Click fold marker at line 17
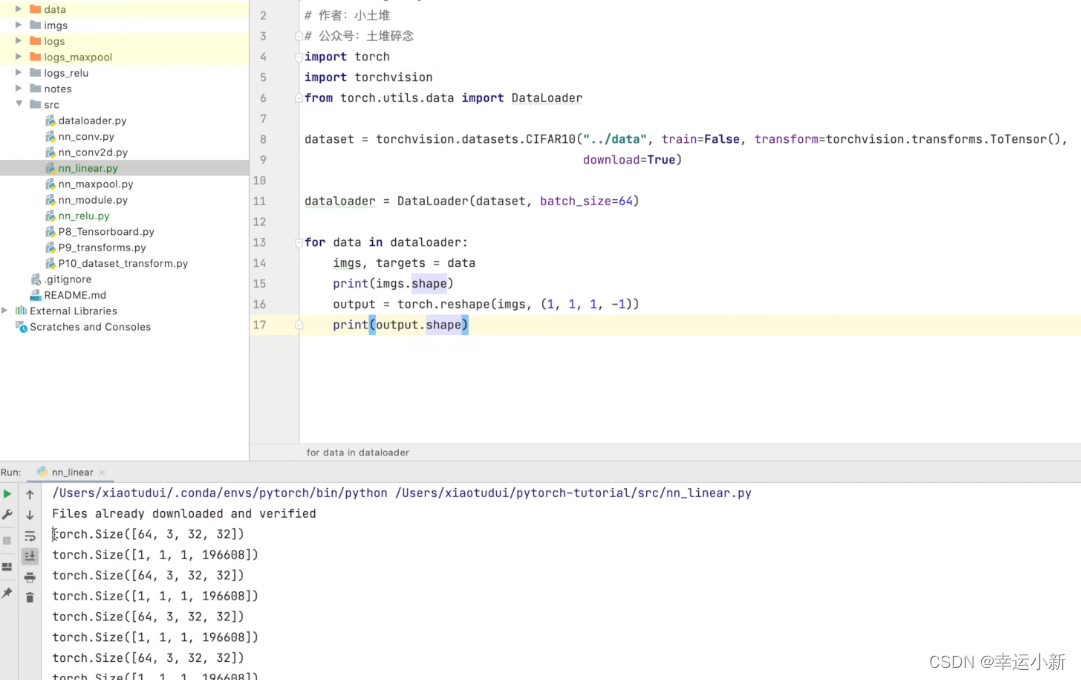Viewport: 1081px width, 680px height. [x=299, y=325]
